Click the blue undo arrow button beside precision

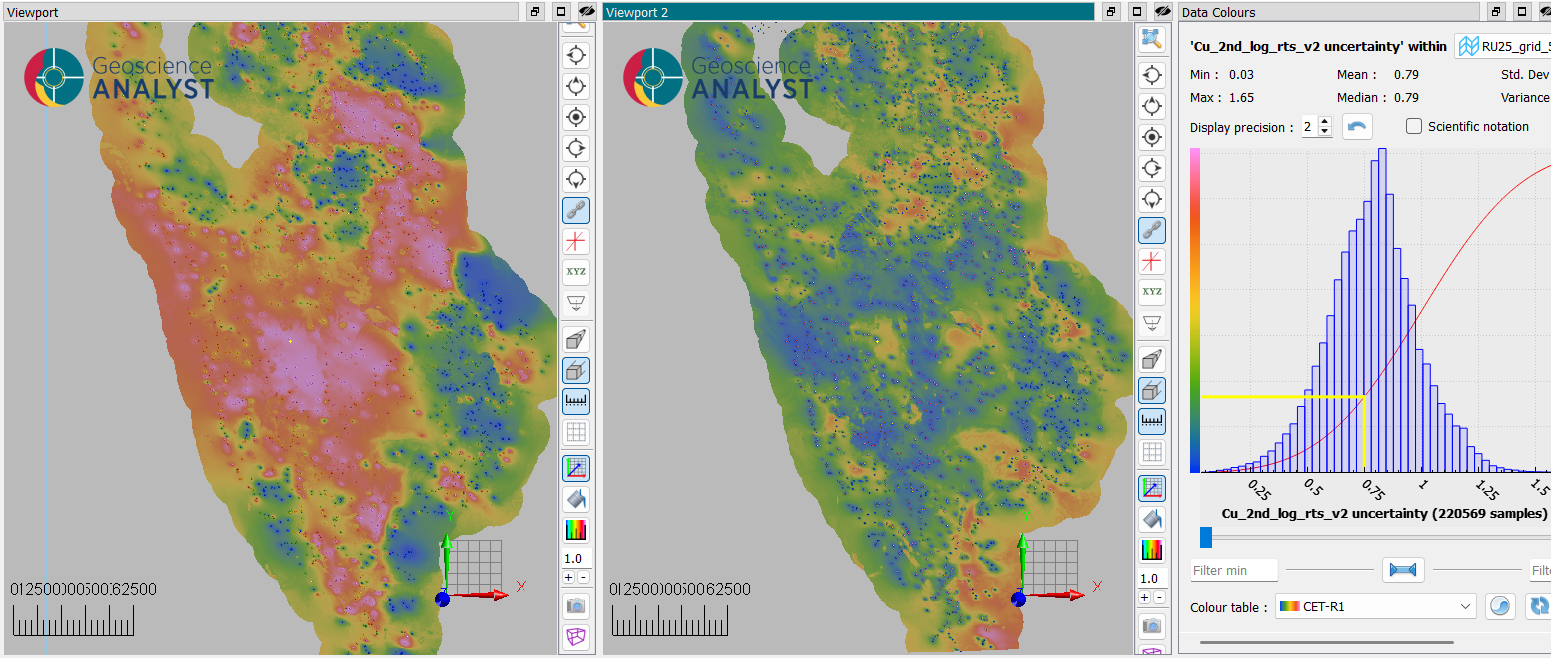(1357, 127)
